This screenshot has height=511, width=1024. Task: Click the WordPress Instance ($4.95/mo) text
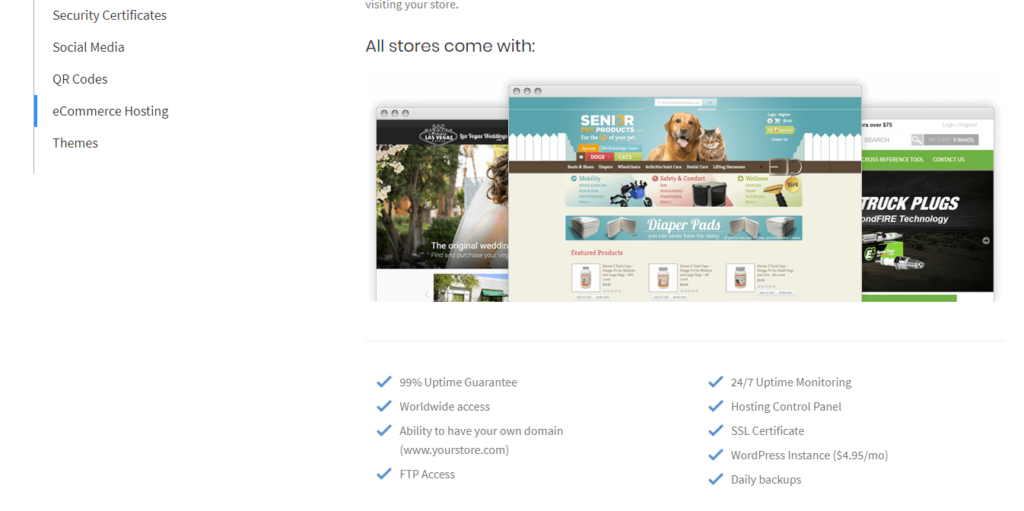(809, 455)
